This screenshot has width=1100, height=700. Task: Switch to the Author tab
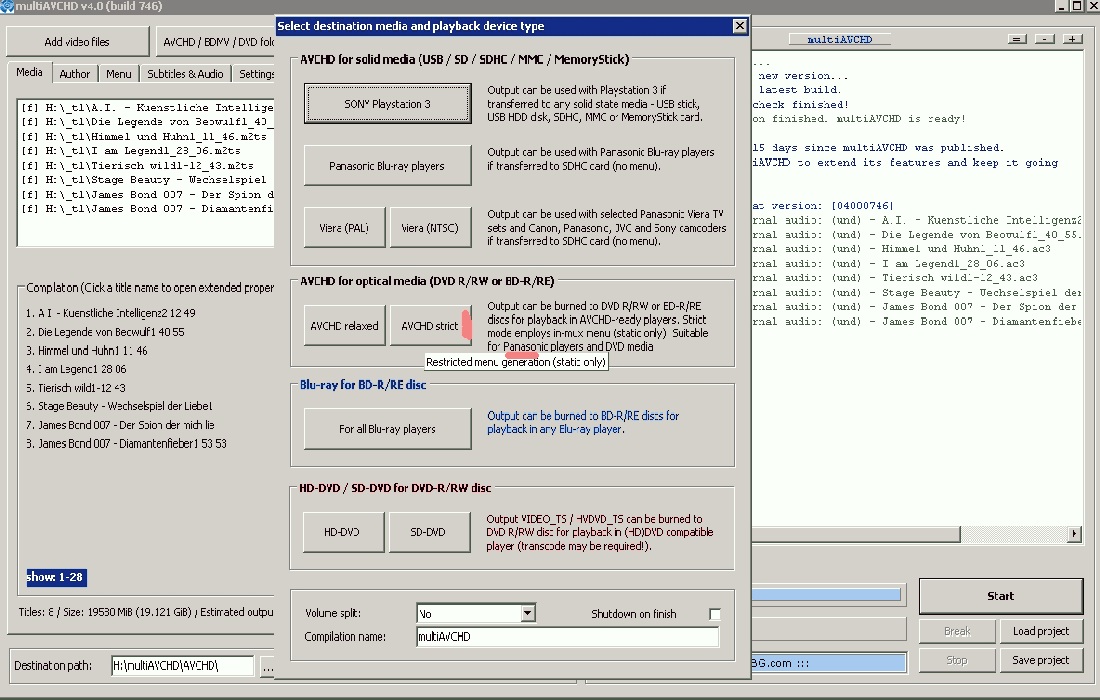(74, 74)
